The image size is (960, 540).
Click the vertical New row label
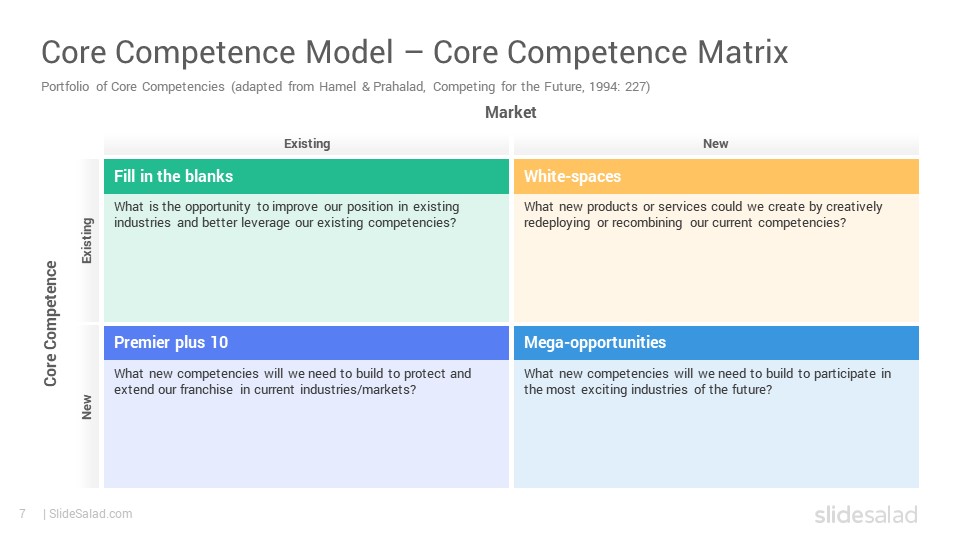pos(87,407)
